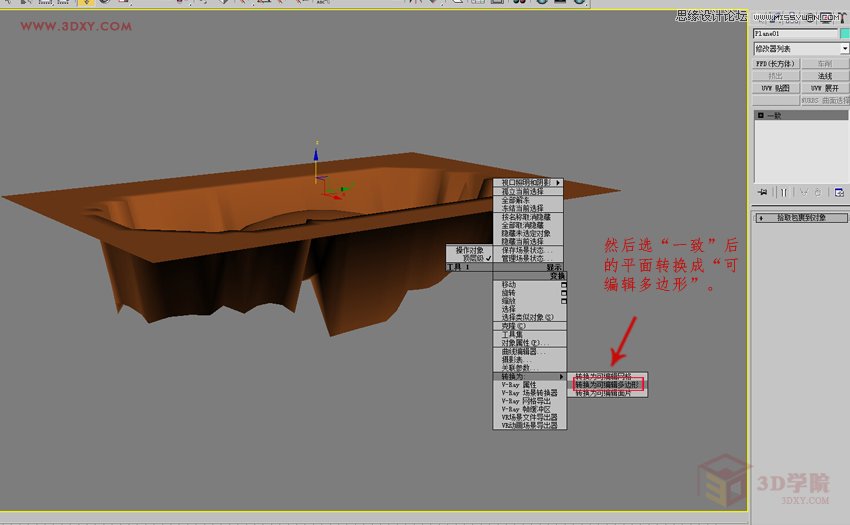Select 移动 in the transform menu
This screenshot has height=525, width=850.
click(509, 285)
